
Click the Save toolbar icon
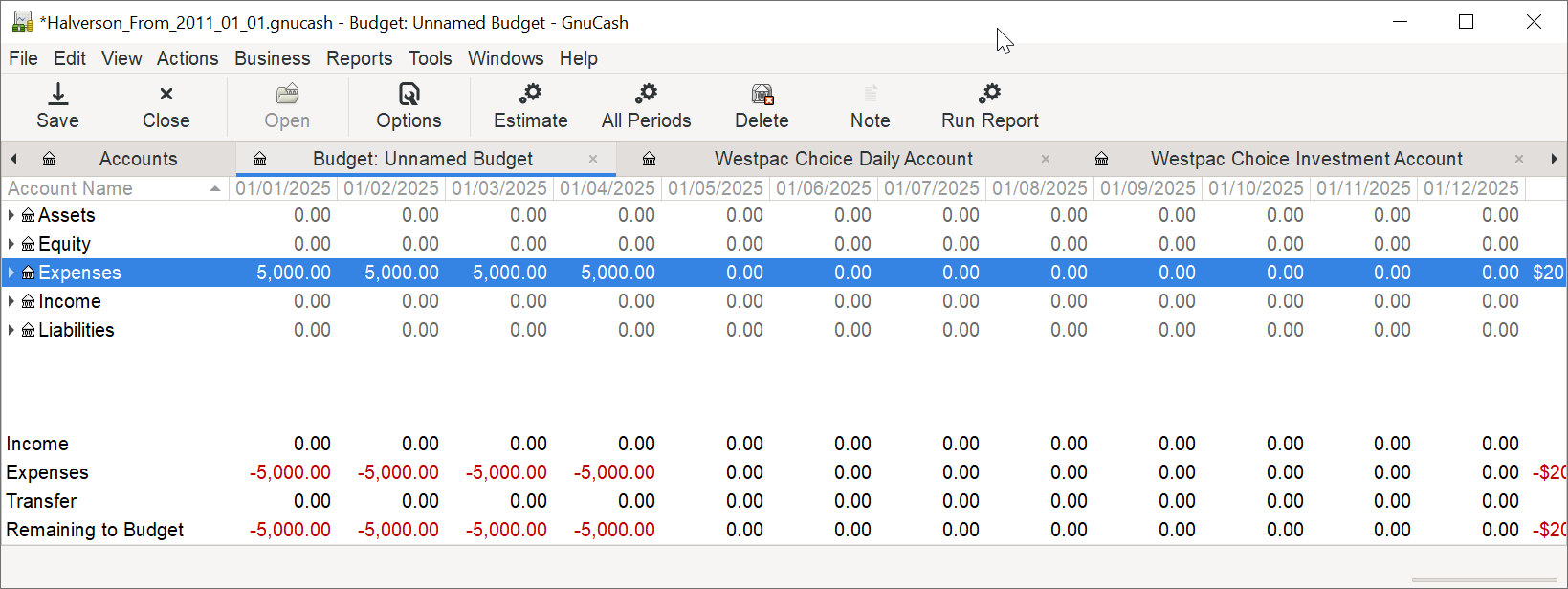(57, 94)
